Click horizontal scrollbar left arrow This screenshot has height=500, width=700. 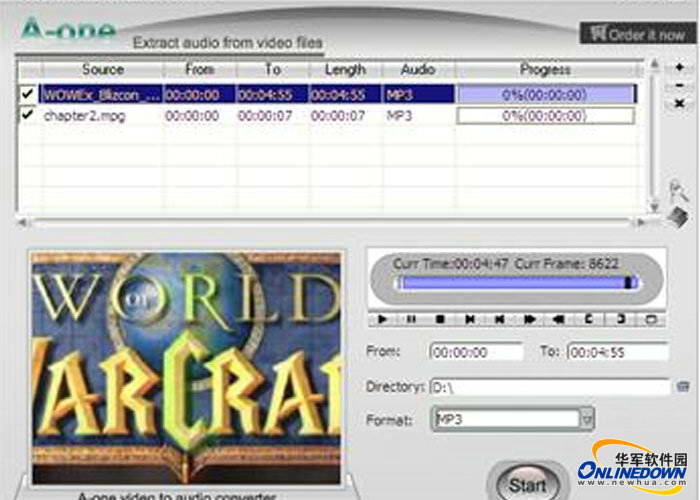pos(22,221)
